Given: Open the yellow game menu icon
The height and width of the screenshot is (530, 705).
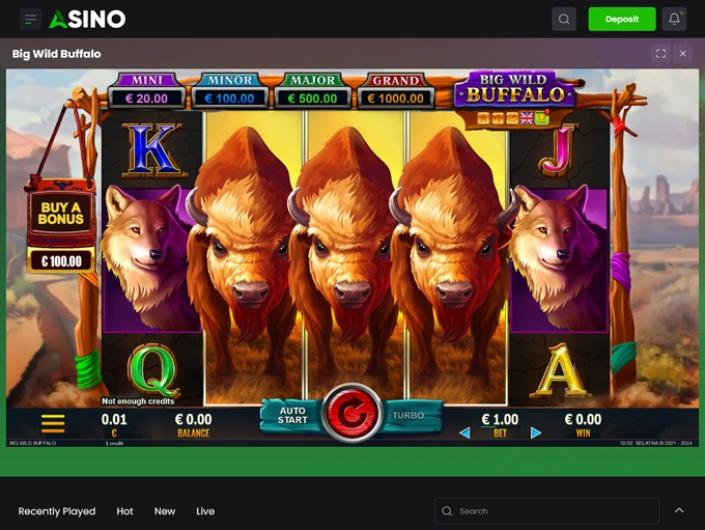Looking at the screenshot, I should point(53,423).
